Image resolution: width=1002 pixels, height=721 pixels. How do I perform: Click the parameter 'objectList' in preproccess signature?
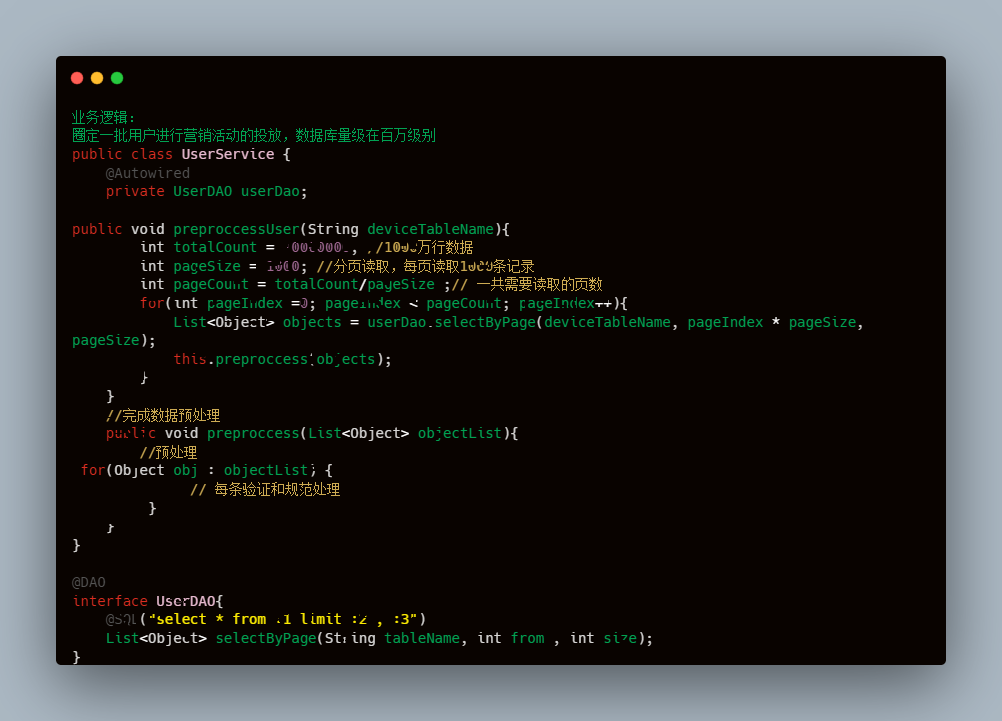coord(460,433)
